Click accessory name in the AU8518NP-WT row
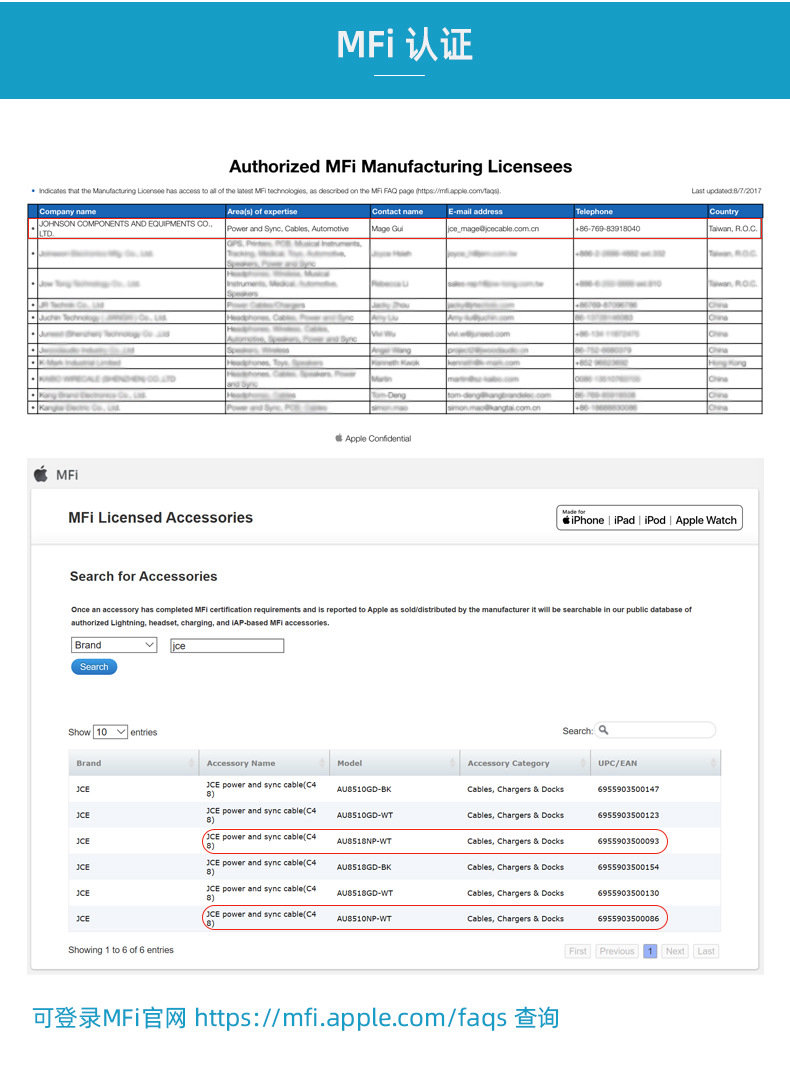Image resolution: width=790 pixels, height=1082 pixels. click(261, 841)
